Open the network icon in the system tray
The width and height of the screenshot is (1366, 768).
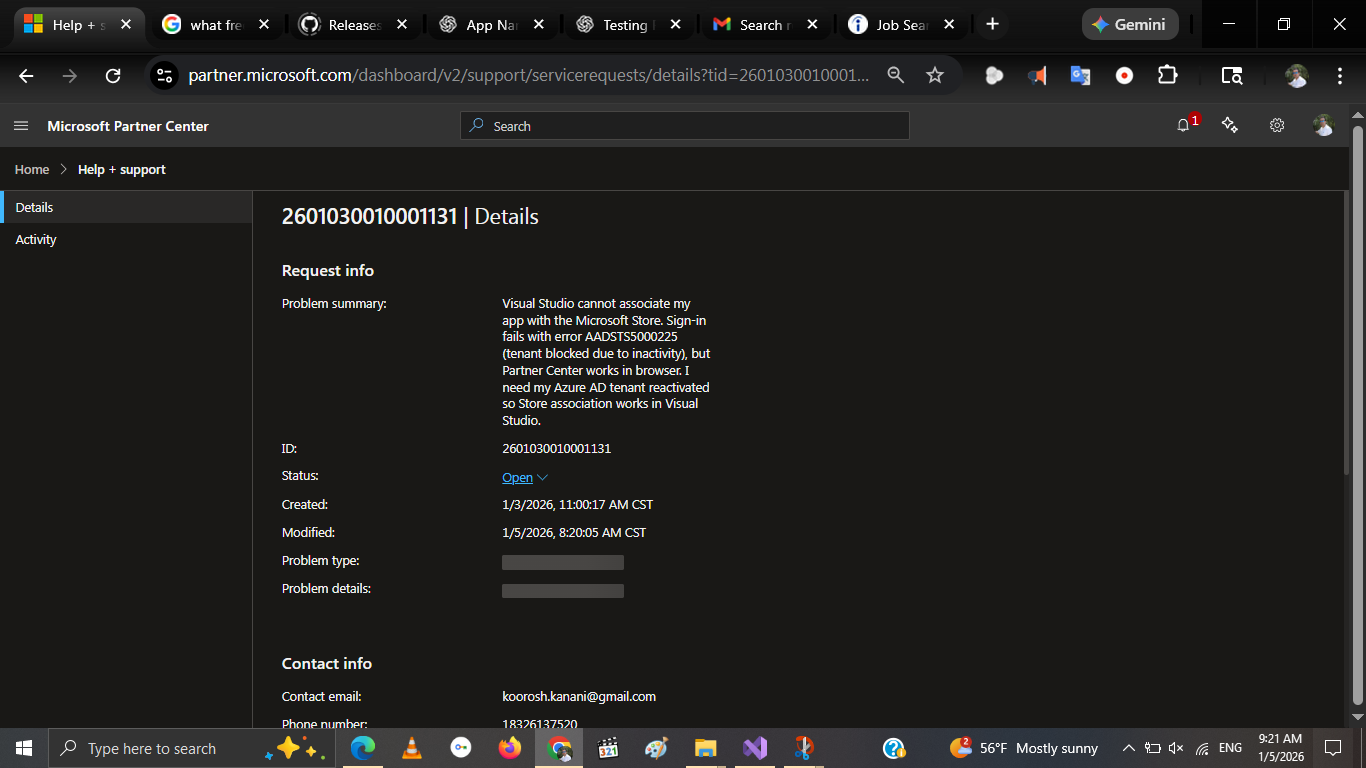1202,748
